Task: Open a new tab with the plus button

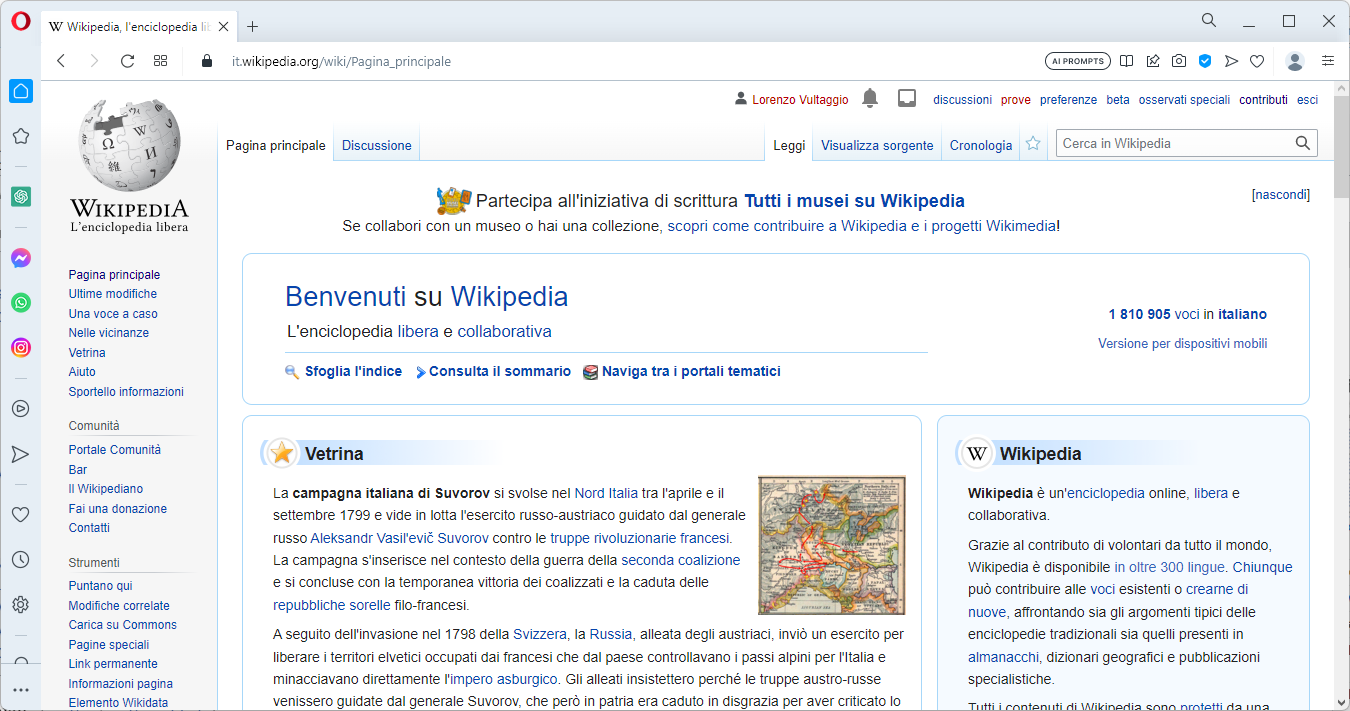Action: [x=252, y=27]
